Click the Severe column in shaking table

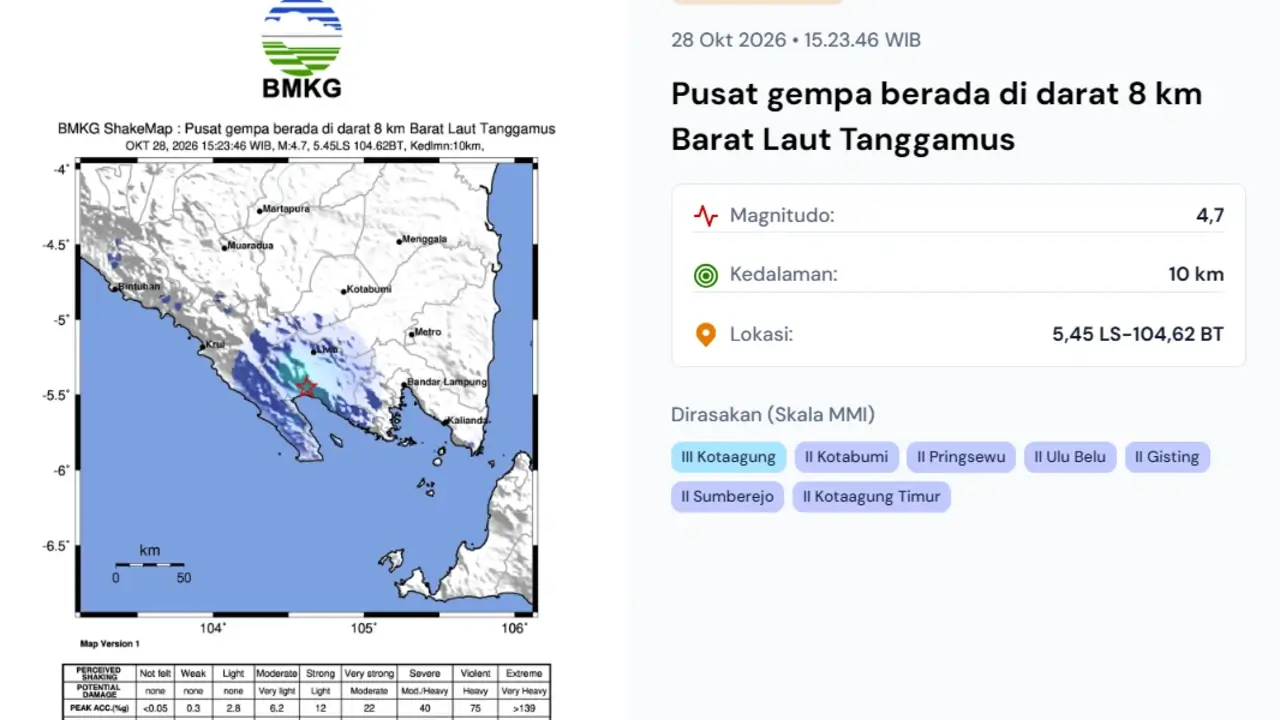tap(424, 674)
